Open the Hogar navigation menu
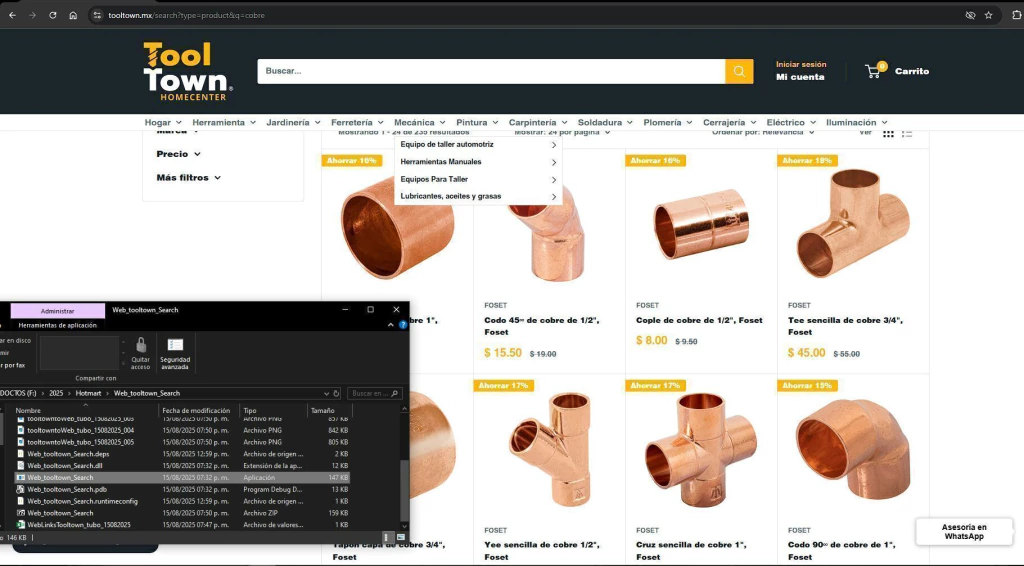Viewport: 1024px width, 566px height. coord(163,122)
